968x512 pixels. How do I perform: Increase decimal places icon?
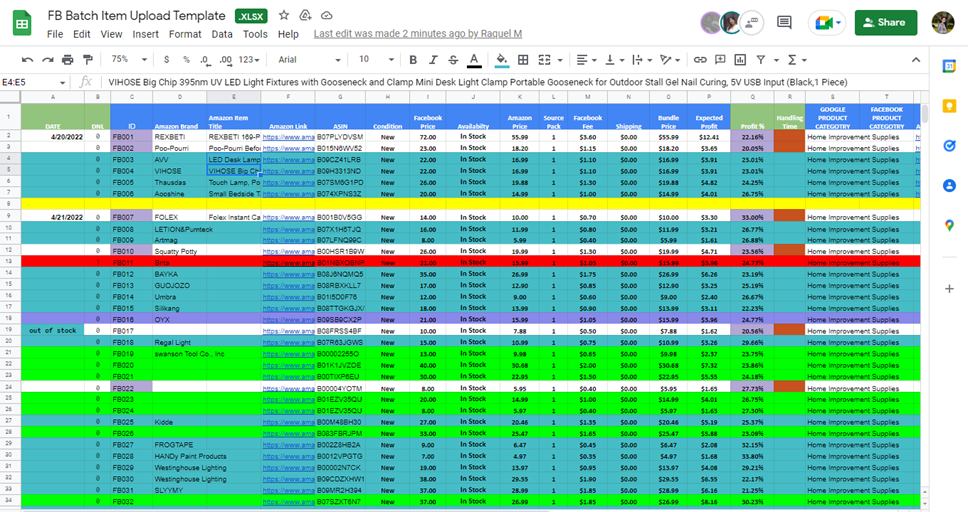(225, 60)
